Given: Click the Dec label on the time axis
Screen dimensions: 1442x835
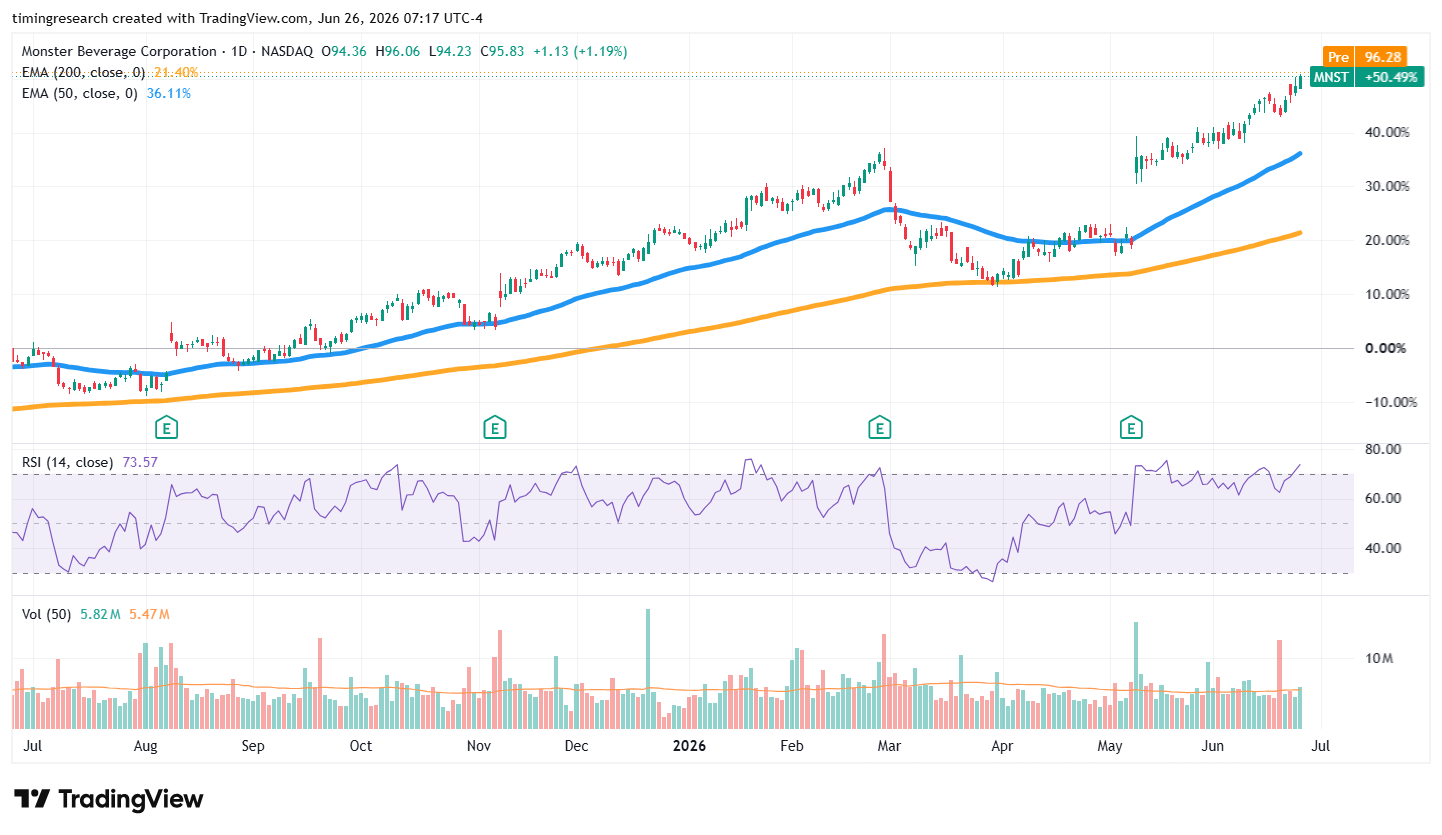Looking at the screenshot, I should (576, 746).
